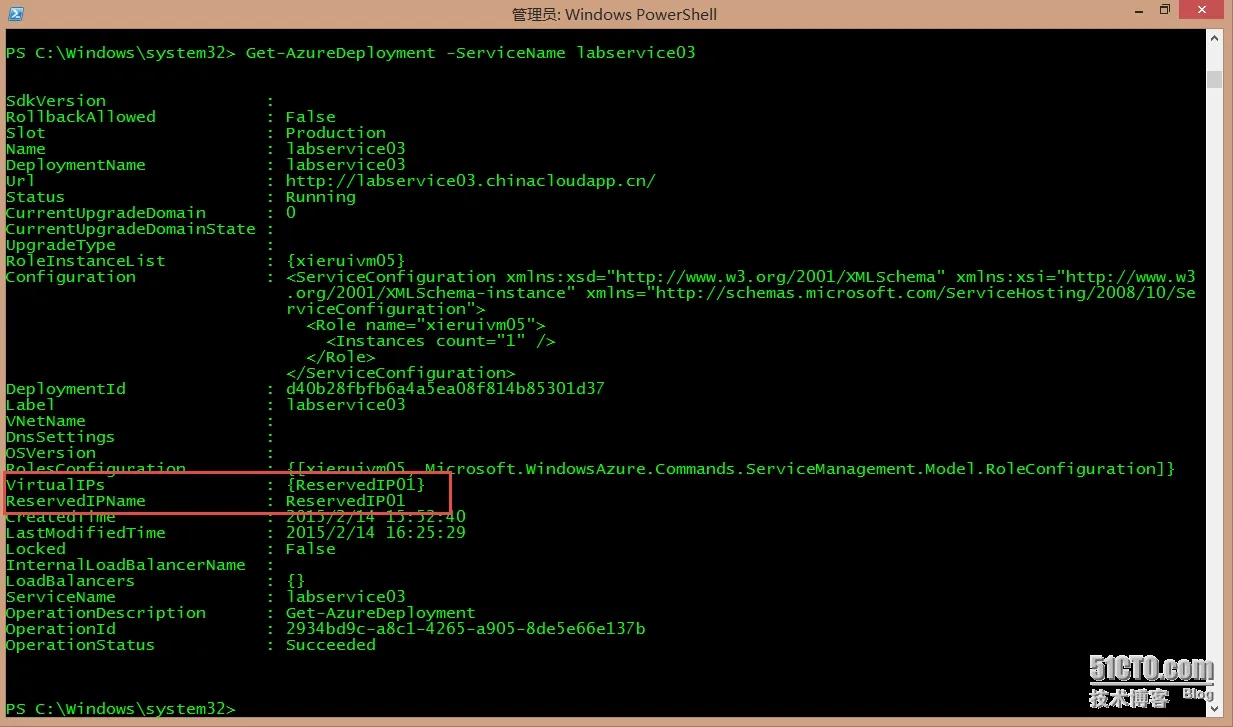Screen dimensions: 1233x727
Task: Click the Url value http://labservice03.chinacloudapp.cn/
Action: pos(470,181)
